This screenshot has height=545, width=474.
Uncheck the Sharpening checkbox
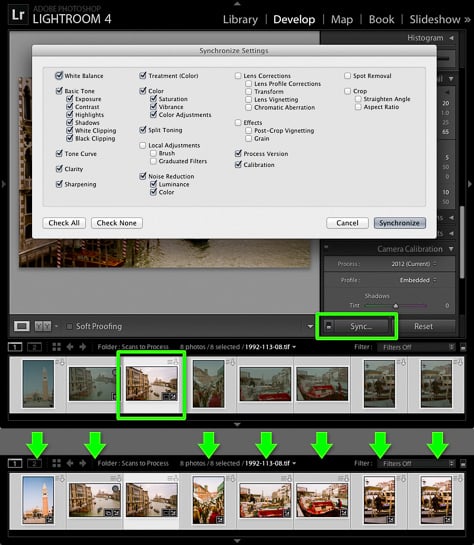point(59,184)
